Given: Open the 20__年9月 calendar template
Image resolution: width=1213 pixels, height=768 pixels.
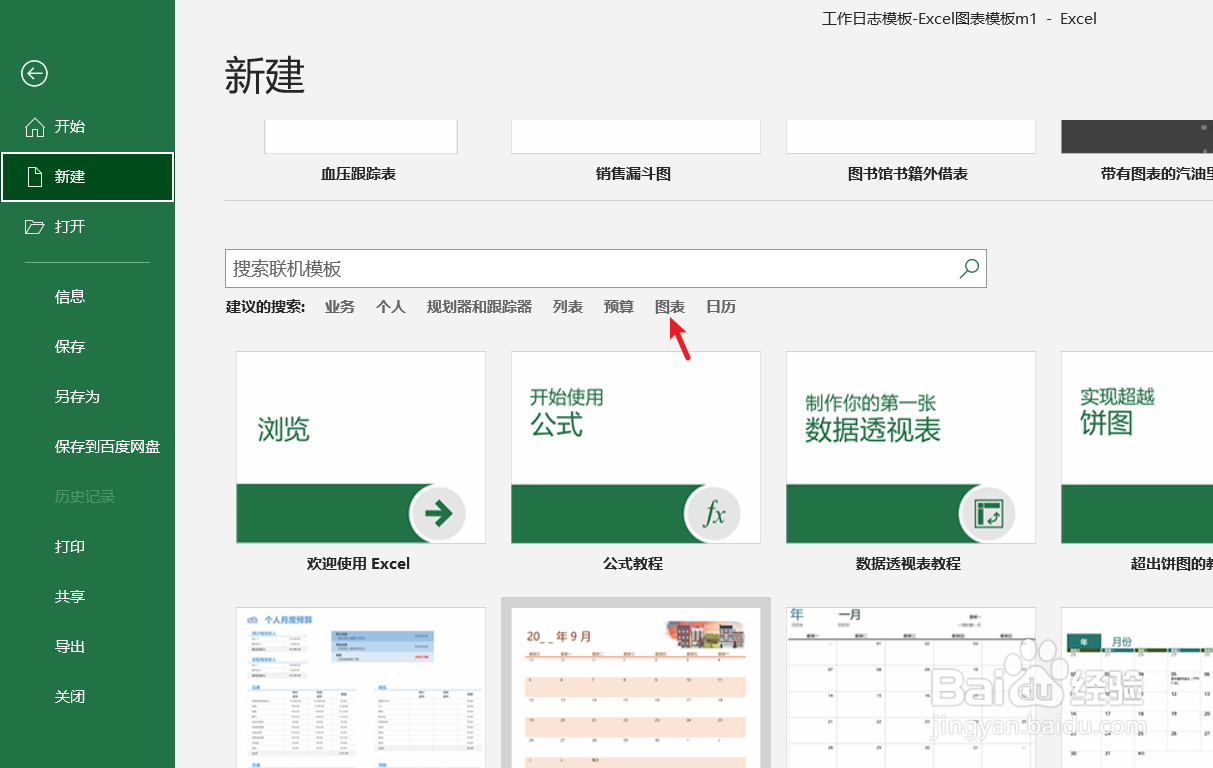Looking at the screenshot, I should [636, 687].
